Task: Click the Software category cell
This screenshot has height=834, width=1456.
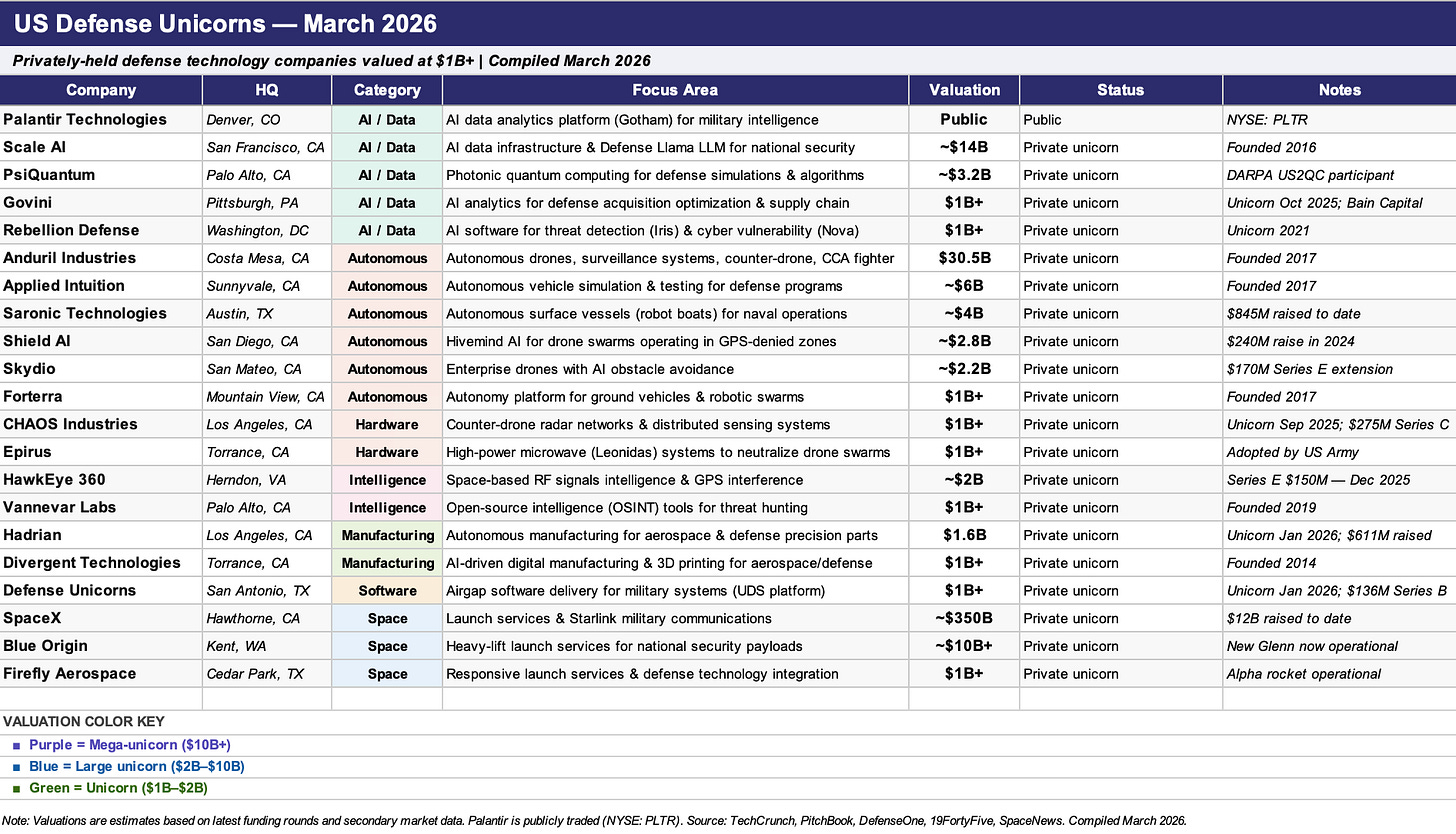Action: point(387,590)
